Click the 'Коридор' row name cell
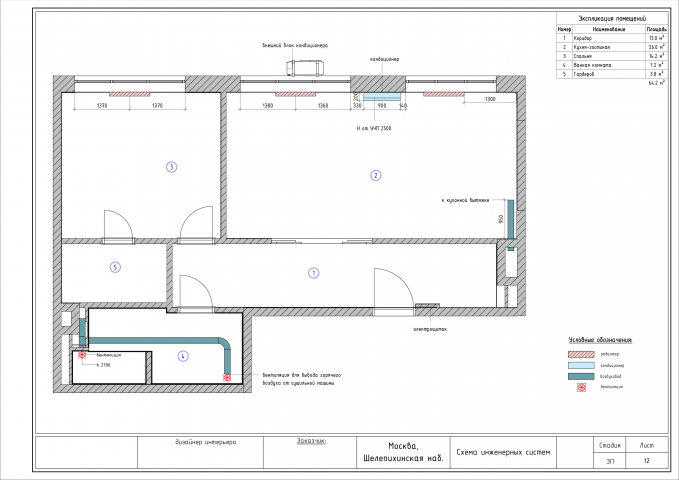679x480 pixels. coord(608,38)
